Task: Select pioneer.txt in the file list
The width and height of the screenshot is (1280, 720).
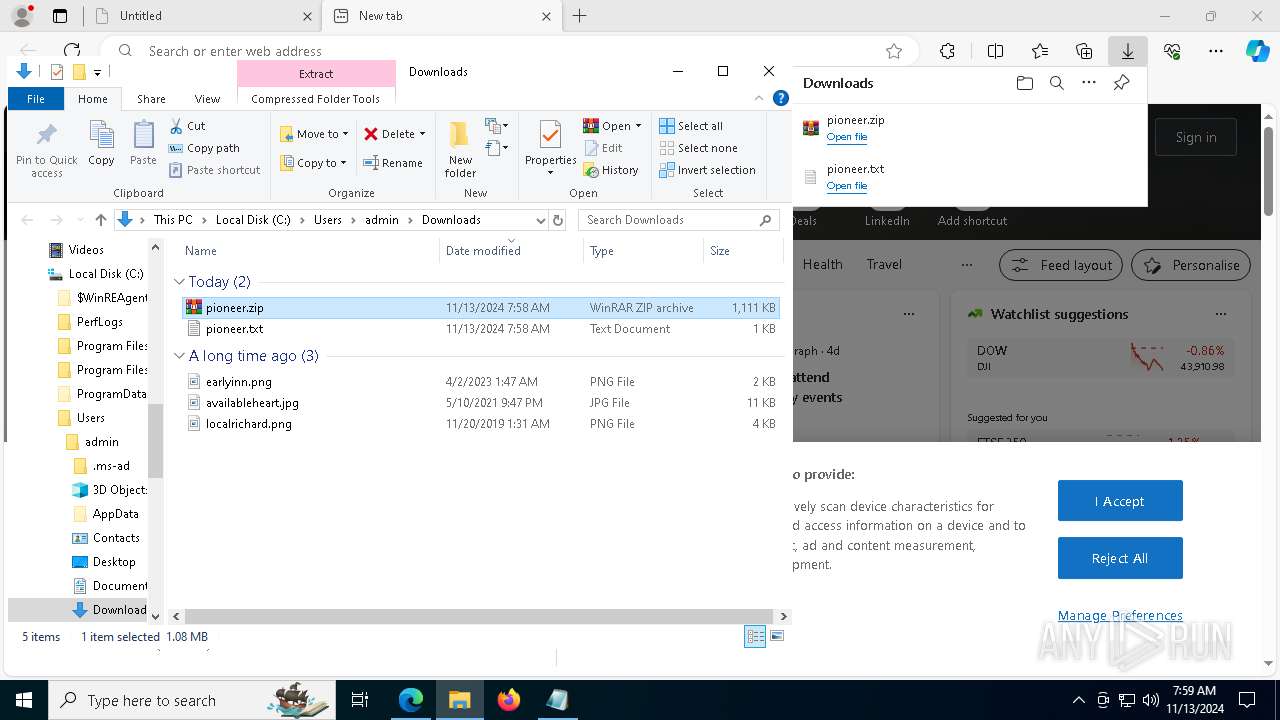Action: (480, 329)
